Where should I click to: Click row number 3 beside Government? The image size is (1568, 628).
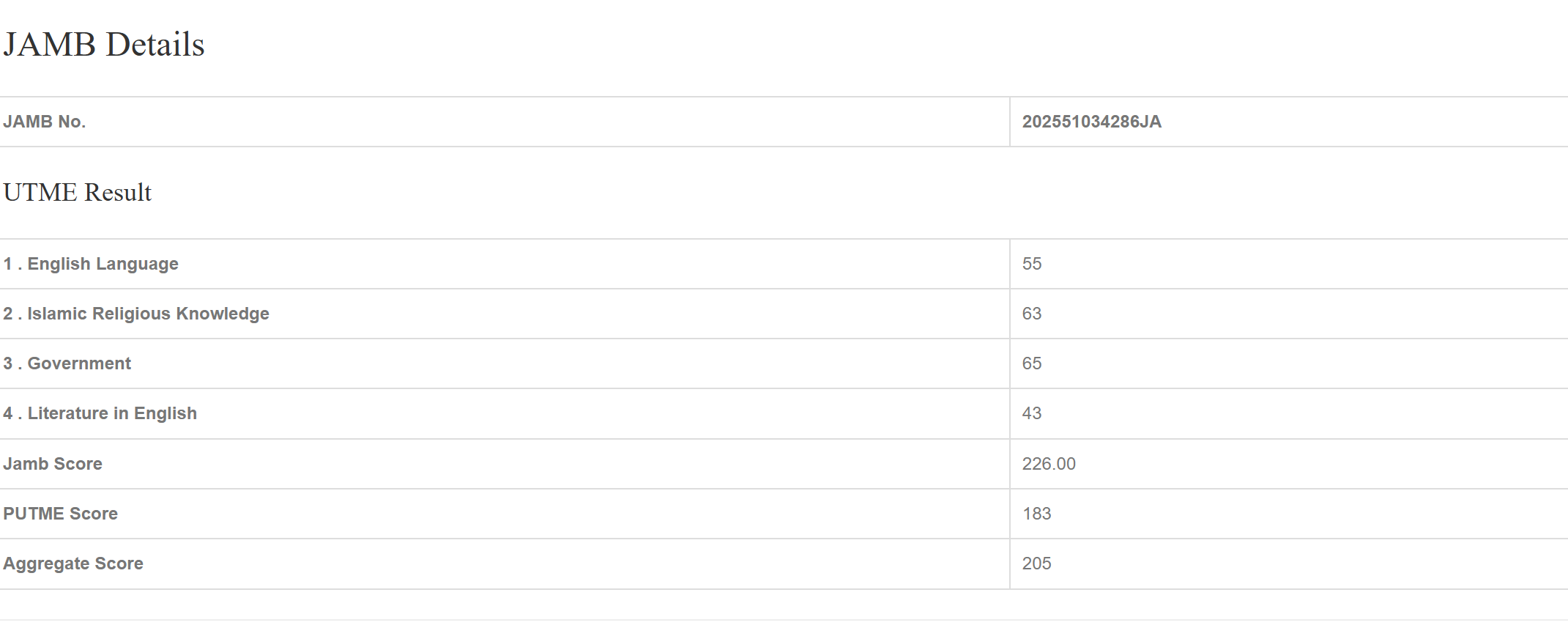pos(7,363)
